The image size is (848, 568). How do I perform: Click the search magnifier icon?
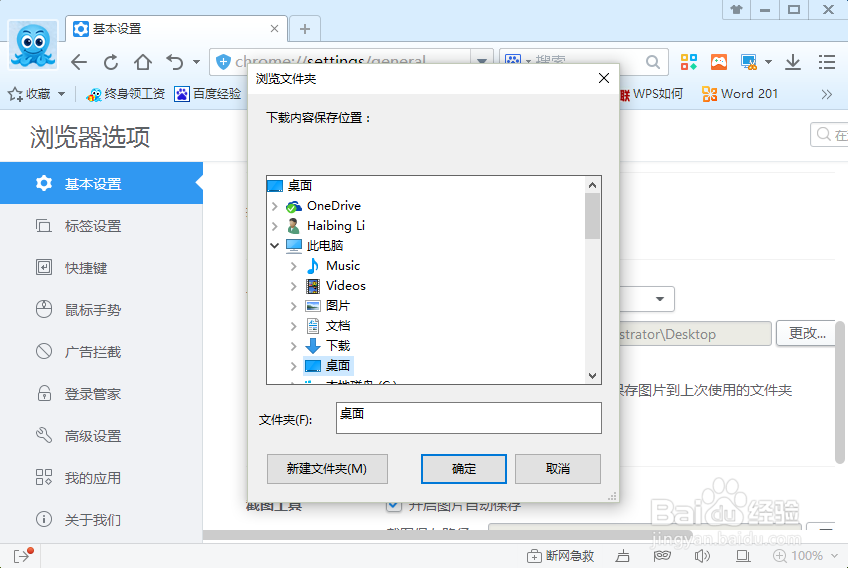[653, 62]
